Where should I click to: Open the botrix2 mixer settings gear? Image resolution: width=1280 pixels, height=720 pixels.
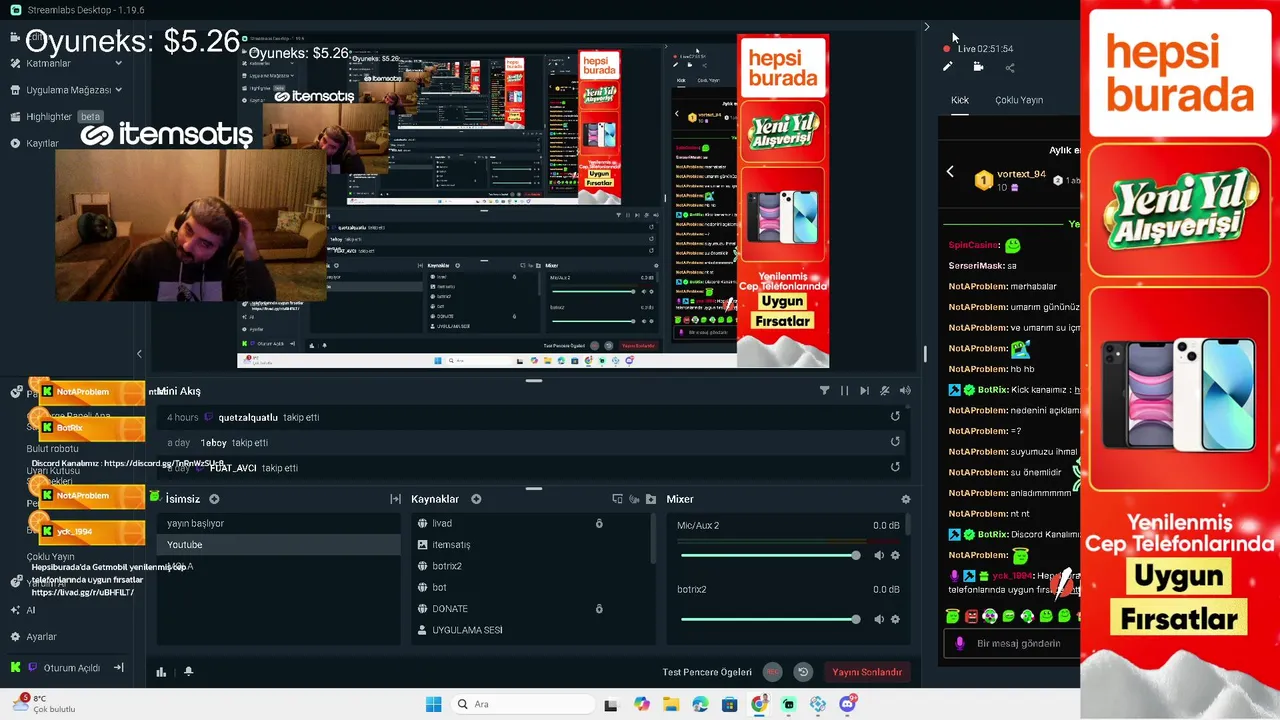(x=895, y=619)
